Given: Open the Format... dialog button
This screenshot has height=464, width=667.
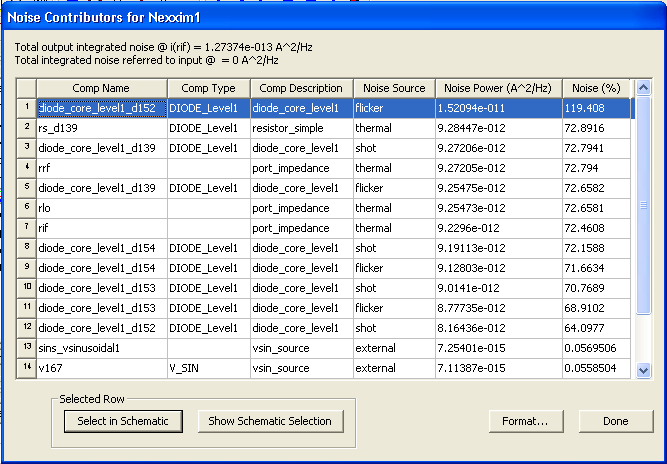Looking at the screenshot, I should coord(525,421).
